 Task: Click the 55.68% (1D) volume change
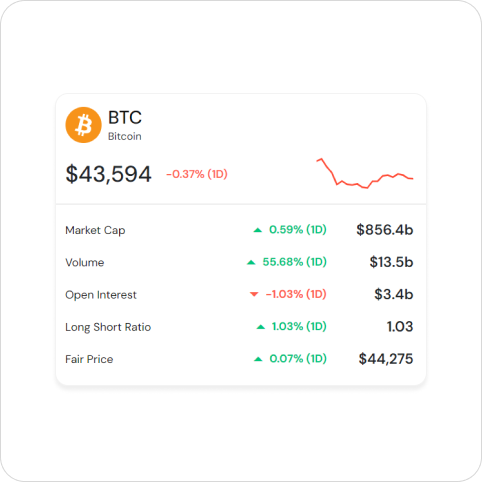pos(295,262)
